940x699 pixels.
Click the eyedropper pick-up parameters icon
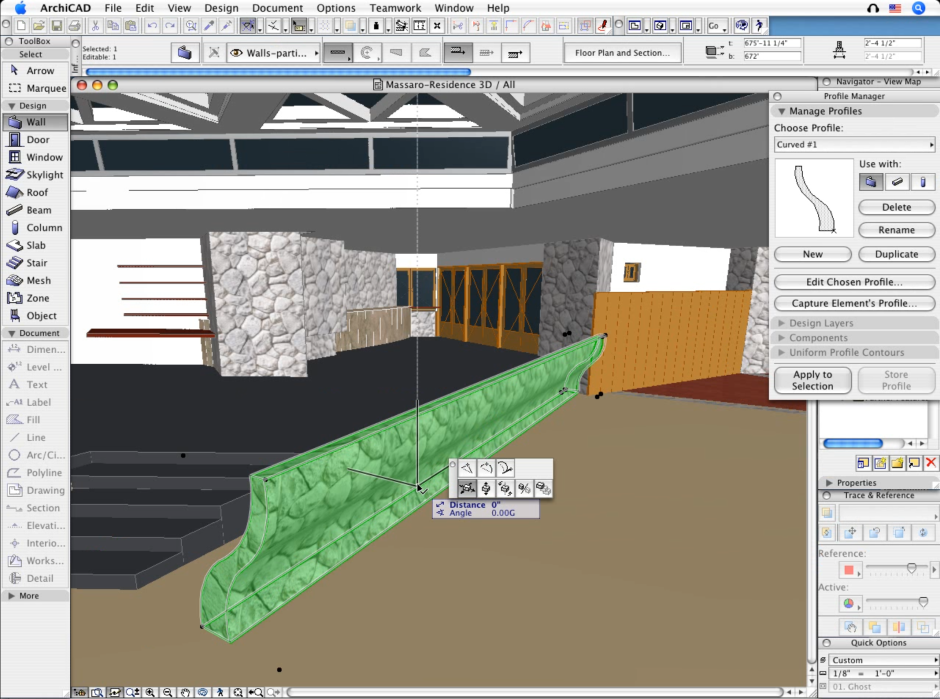point(209,26)
